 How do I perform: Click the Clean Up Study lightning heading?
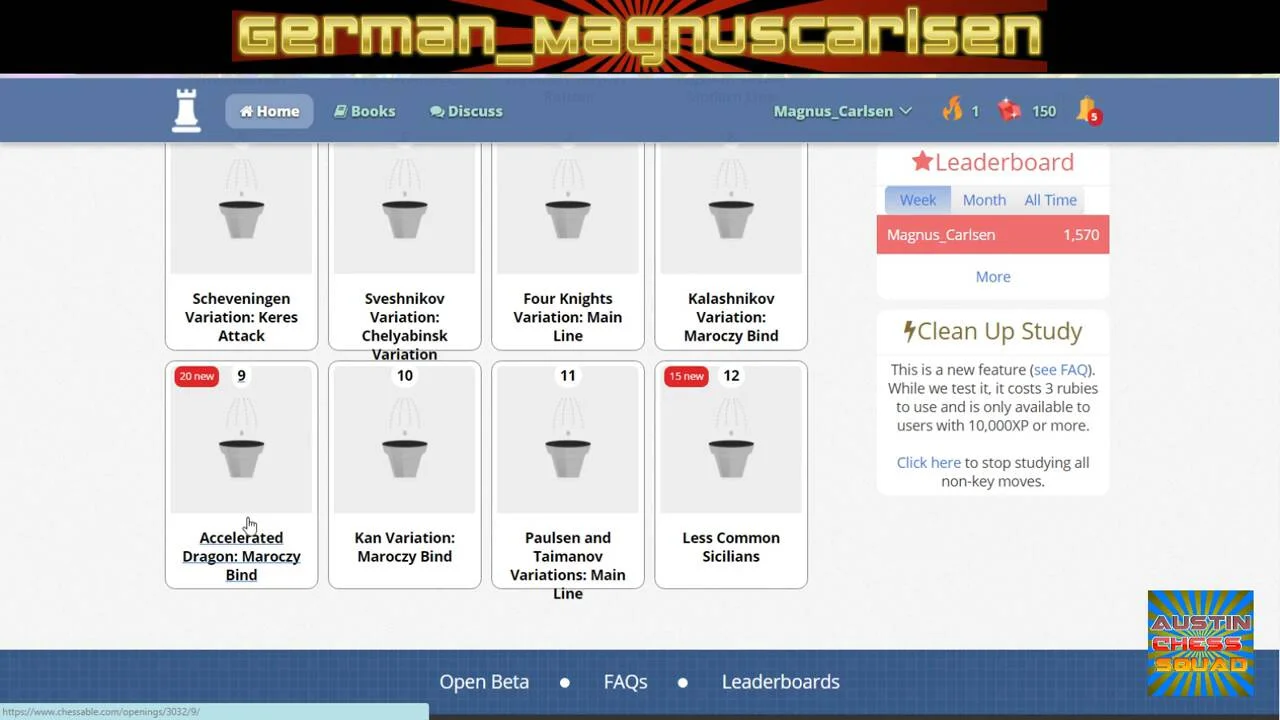(993, 331)
